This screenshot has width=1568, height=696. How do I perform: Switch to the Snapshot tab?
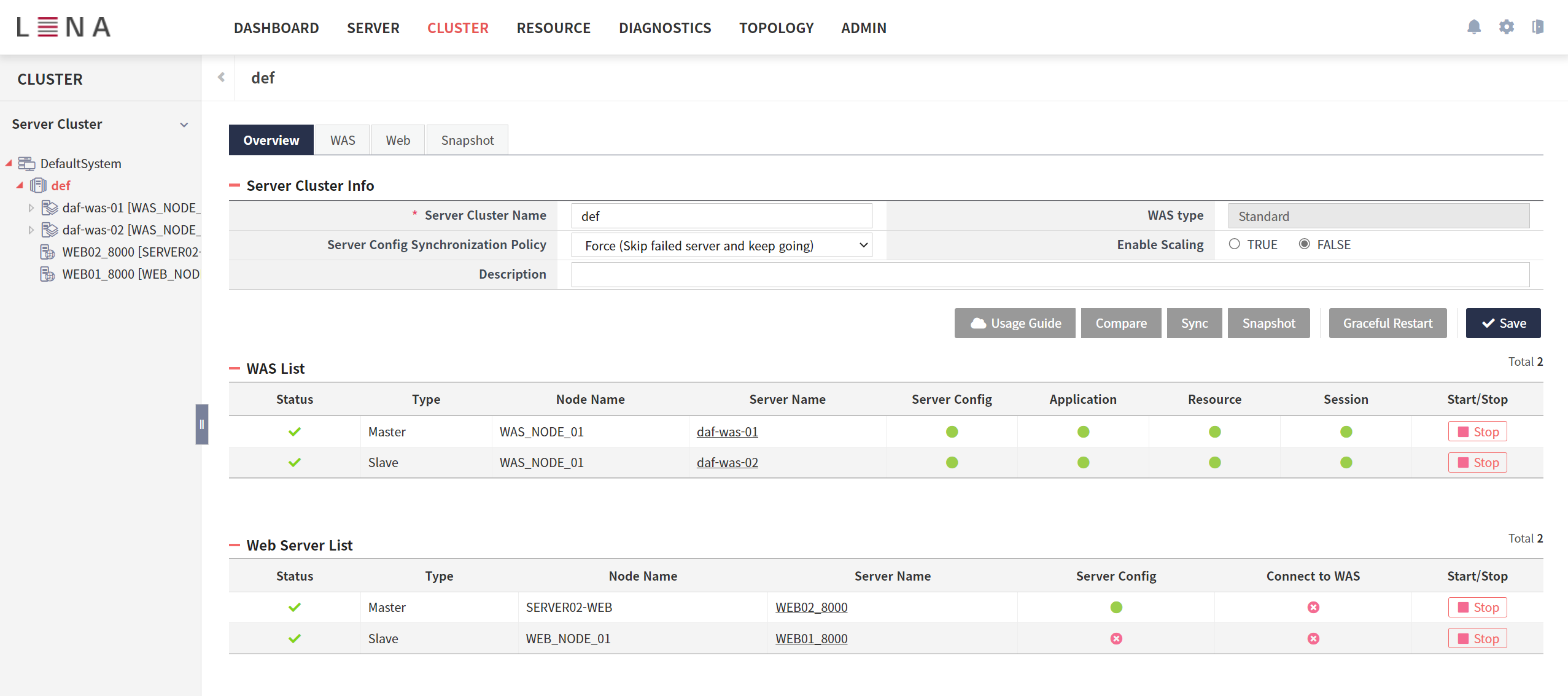coord(467,140)
